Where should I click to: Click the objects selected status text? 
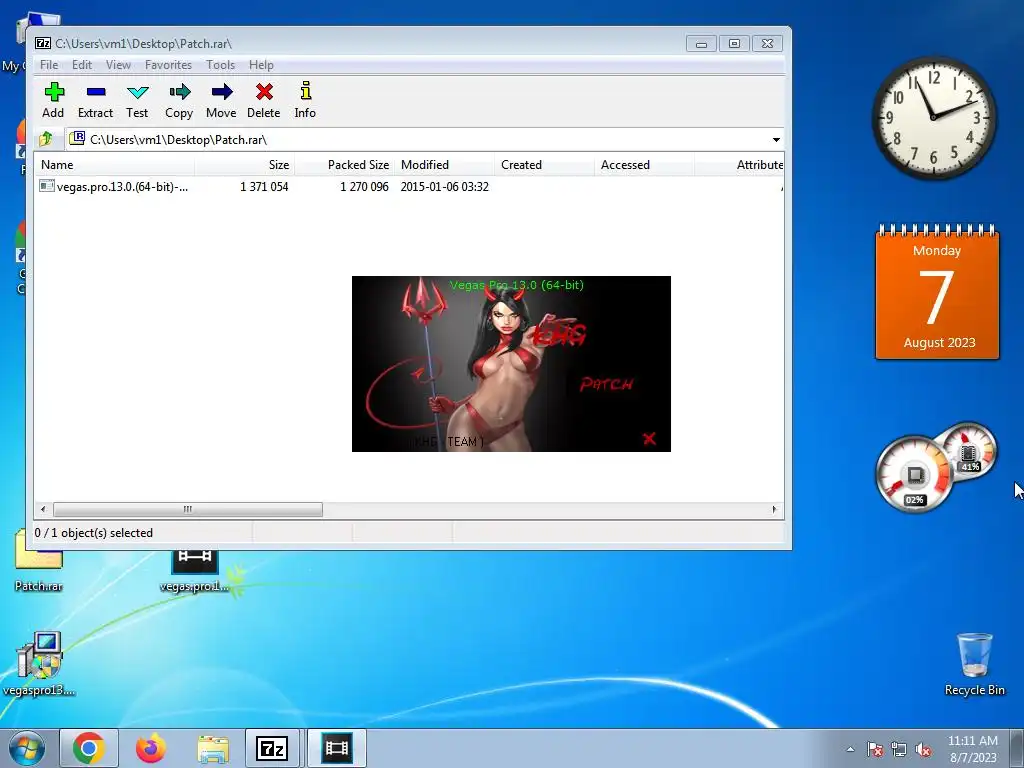tap(93, 532)
